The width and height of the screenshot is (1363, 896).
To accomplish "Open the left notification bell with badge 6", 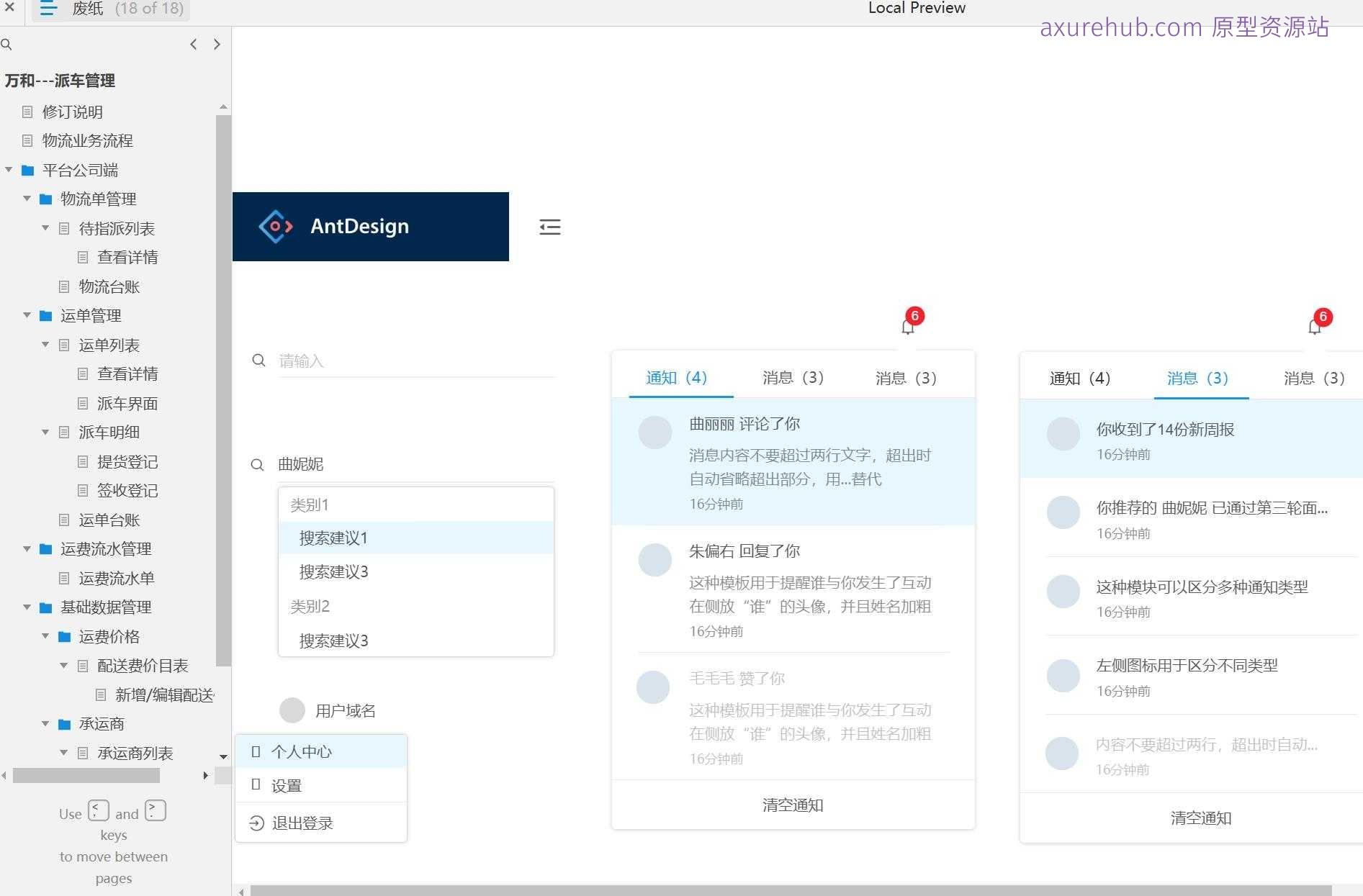I will [907, 327].
